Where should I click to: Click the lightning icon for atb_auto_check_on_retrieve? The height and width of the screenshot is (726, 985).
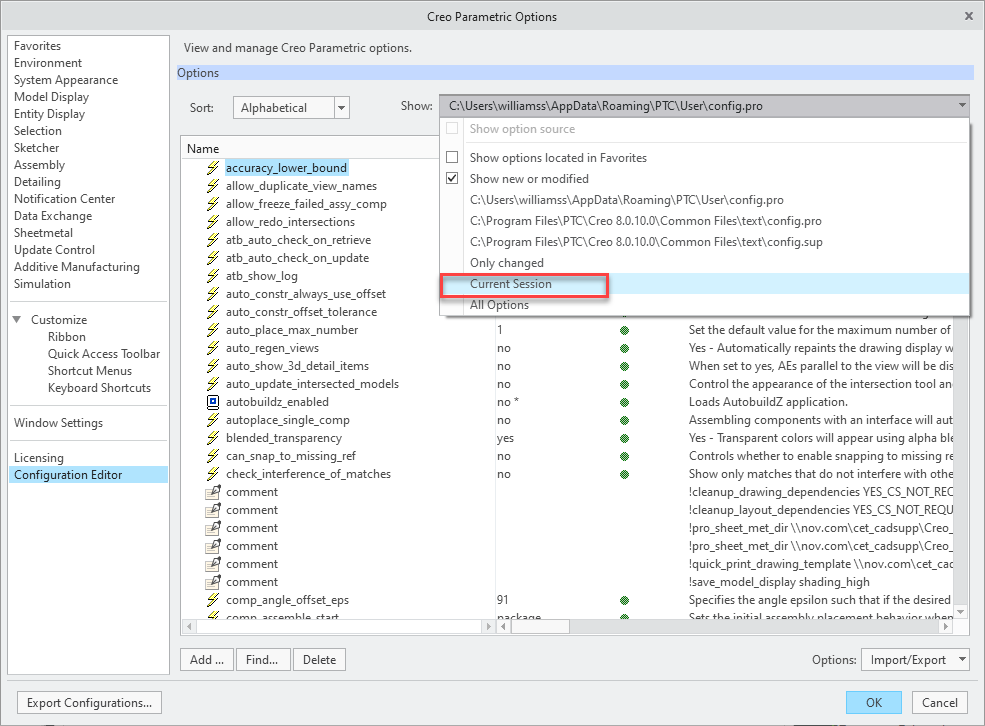click(x=213, y=240)
